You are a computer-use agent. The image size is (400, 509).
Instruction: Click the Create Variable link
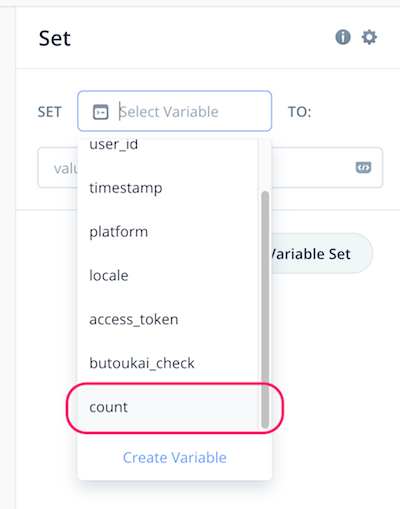(175, 457)
